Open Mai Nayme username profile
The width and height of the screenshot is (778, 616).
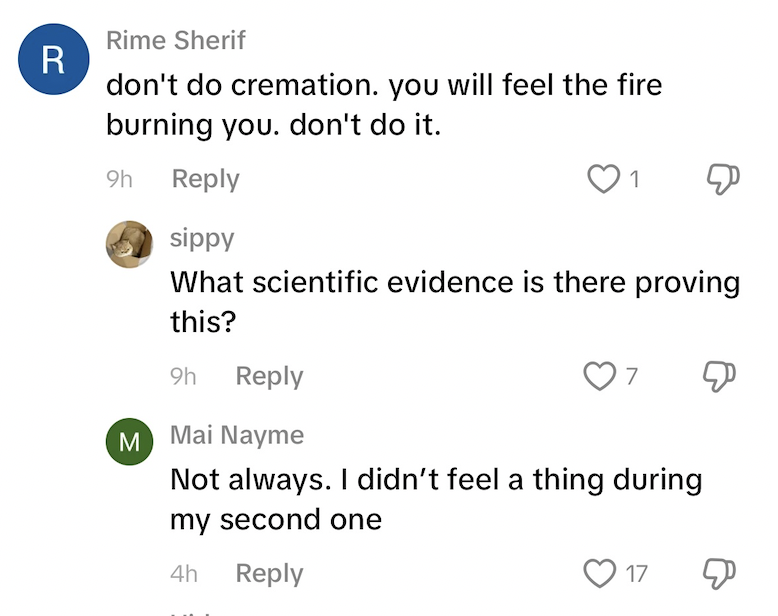pyautogui.click(x=237, y=435)
